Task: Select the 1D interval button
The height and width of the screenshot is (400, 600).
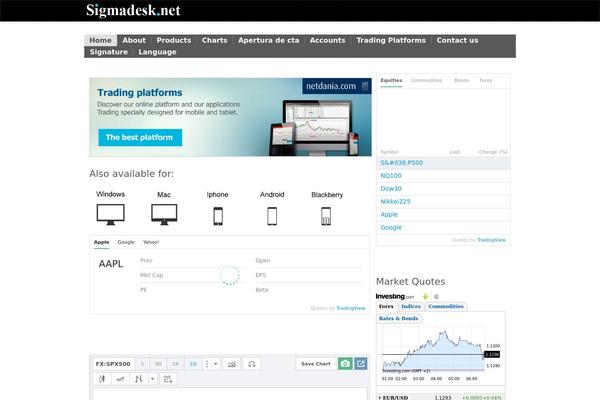Action: click(x=193, y=364)
